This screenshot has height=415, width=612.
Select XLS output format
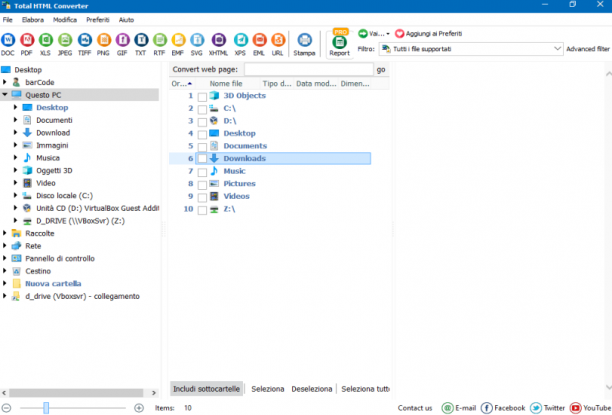coord(45,44)
